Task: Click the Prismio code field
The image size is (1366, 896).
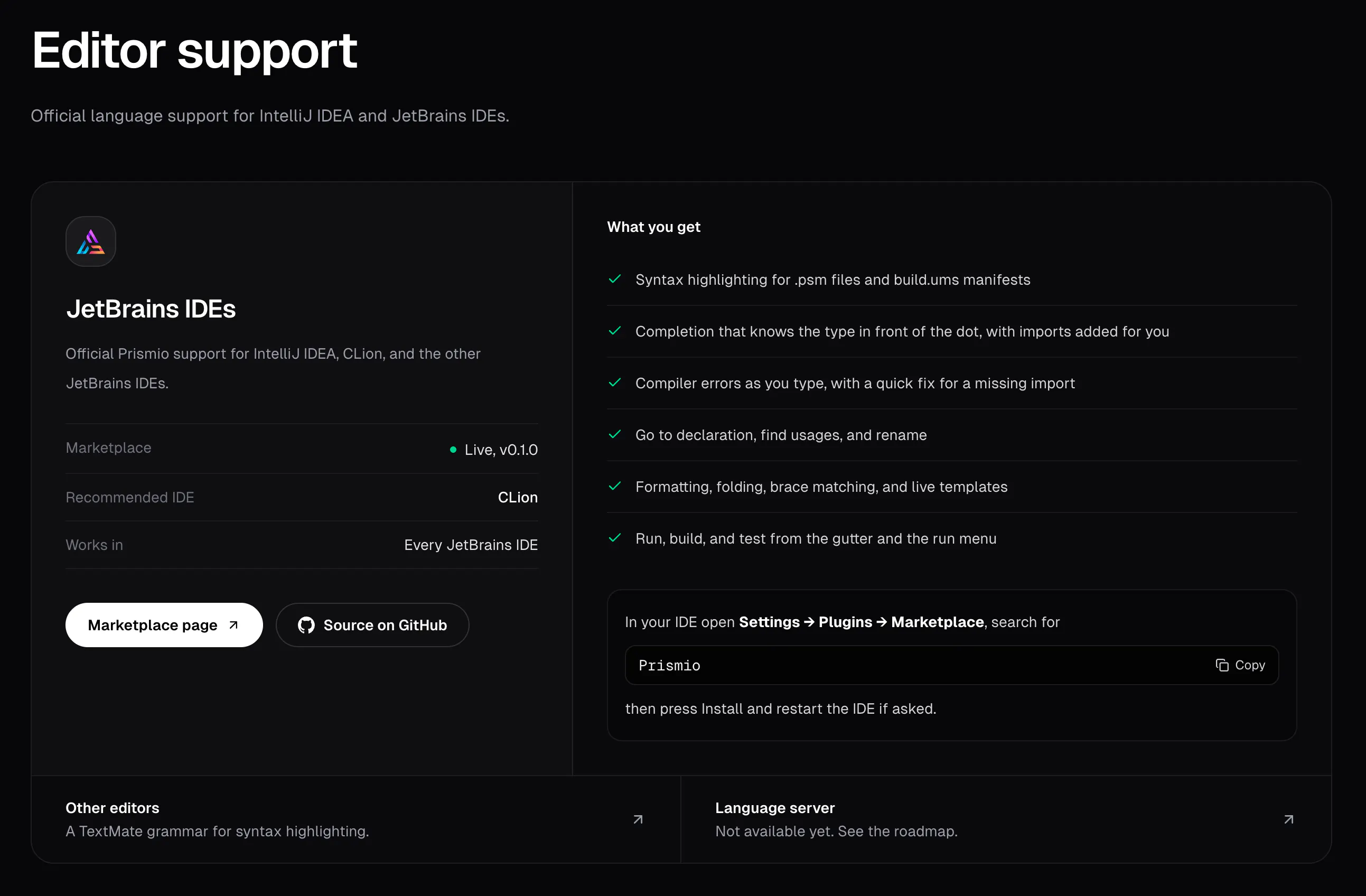Action: (x=952, y=665)
